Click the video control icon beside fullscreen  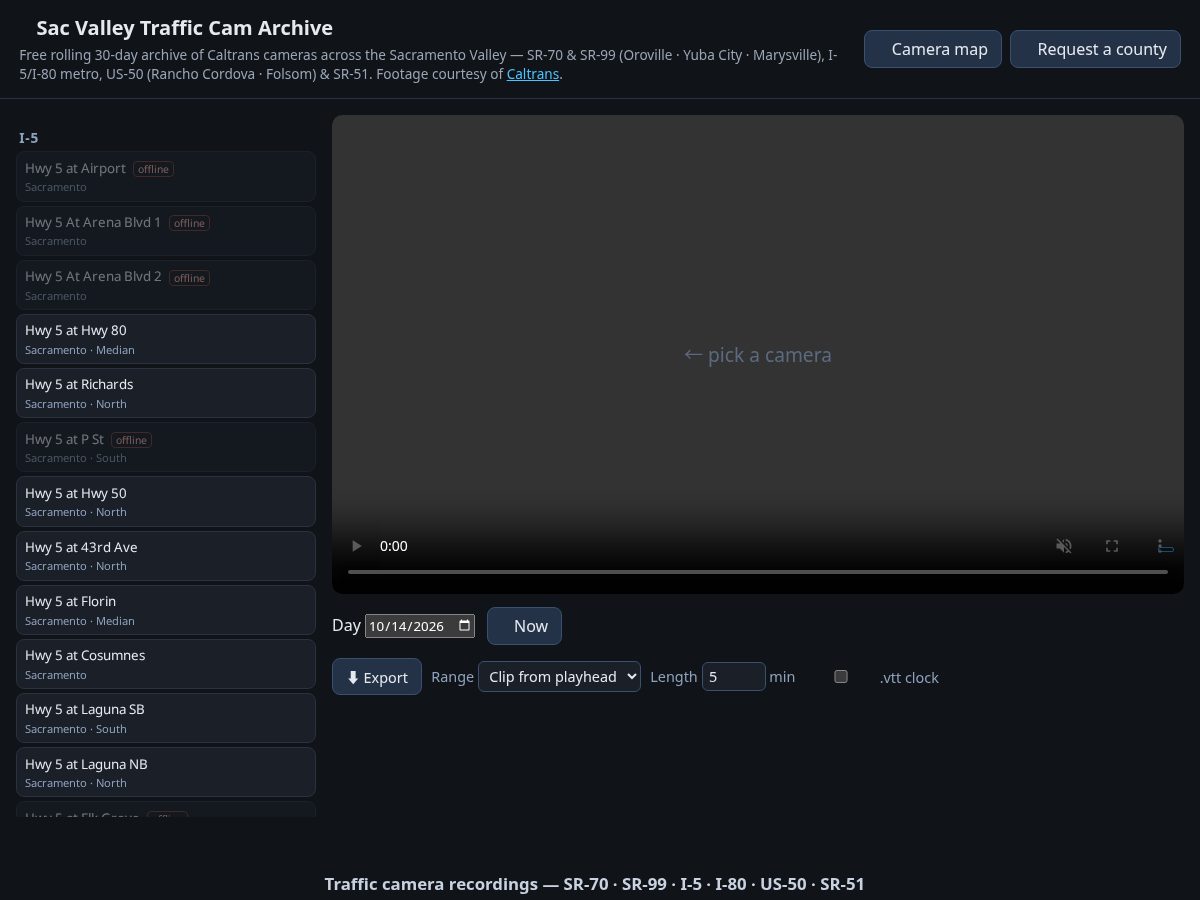point(1165,546)
